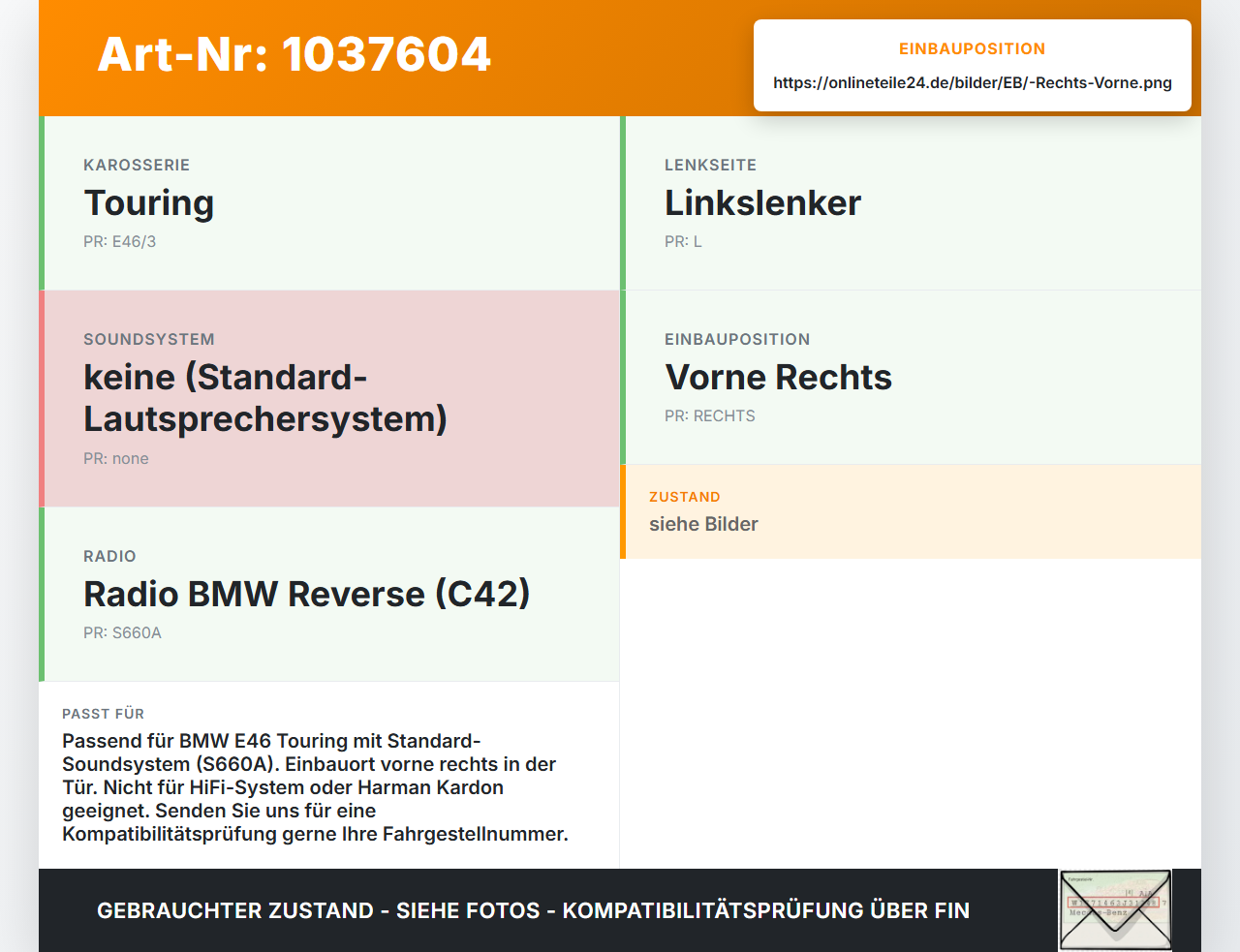Click the orange EINBAUPOSITION label in header box

pos(973,48)
